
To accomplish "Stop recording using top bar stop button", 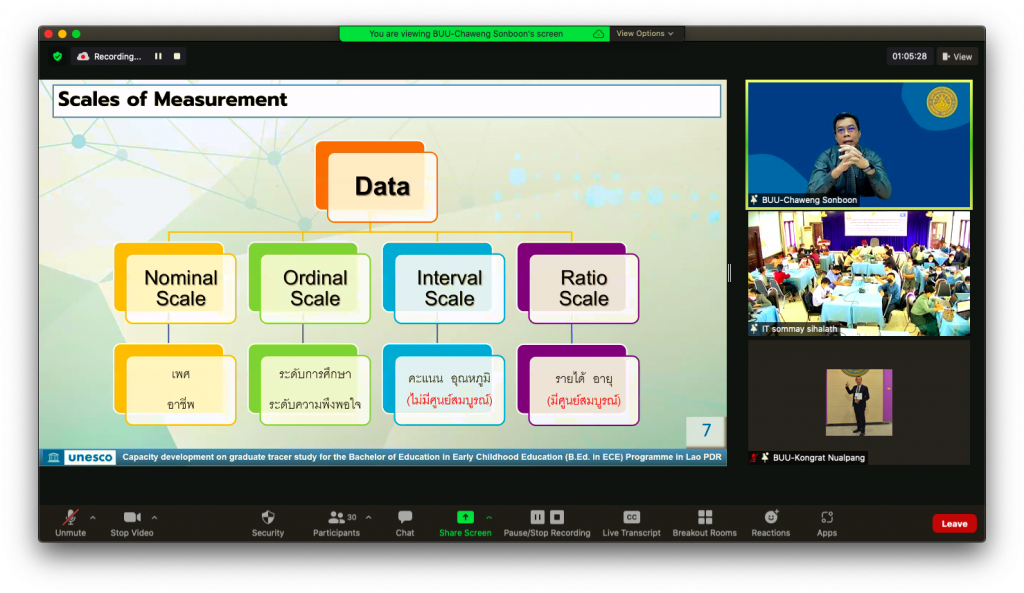I will tap(177, 57).
